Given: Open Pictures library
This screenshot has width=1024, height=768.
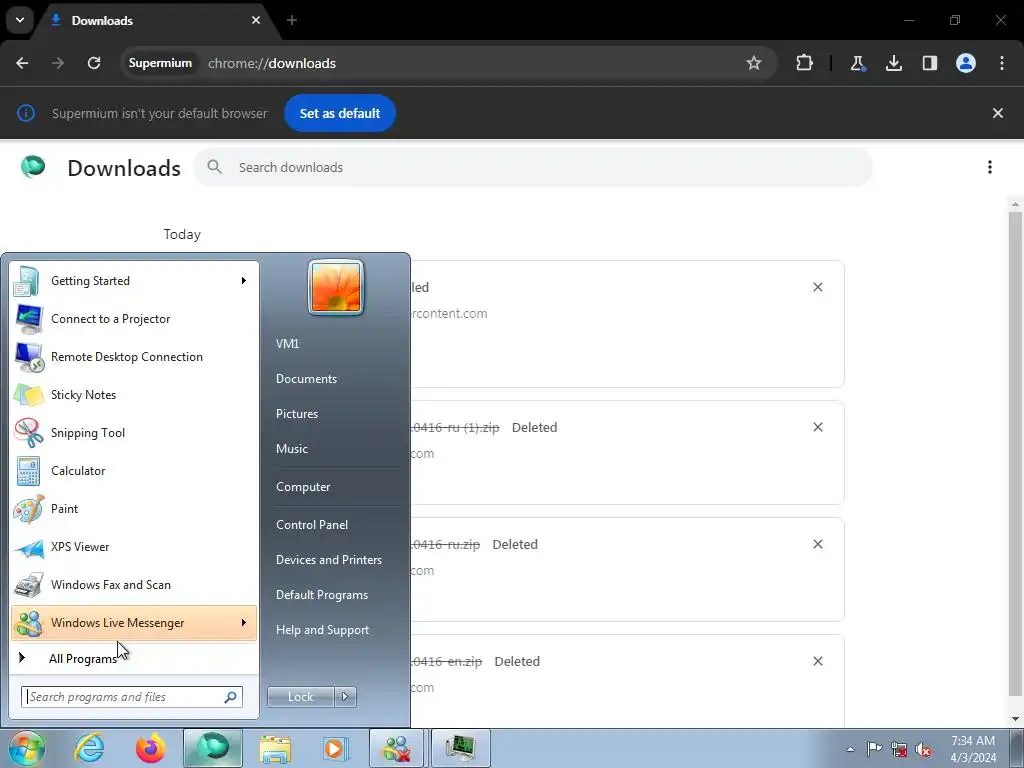Looking at the screenshot, I should [x=296, y=413].
